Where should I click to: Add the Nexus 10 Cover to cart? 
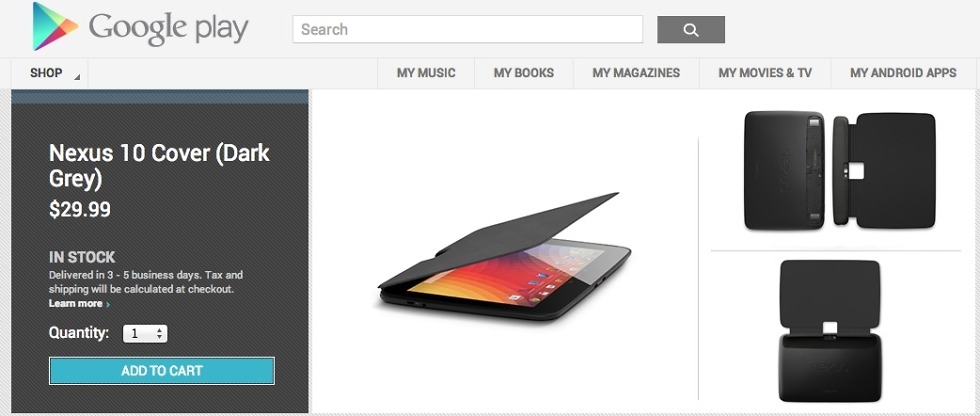pyautogui.click(x=162, y=370)
